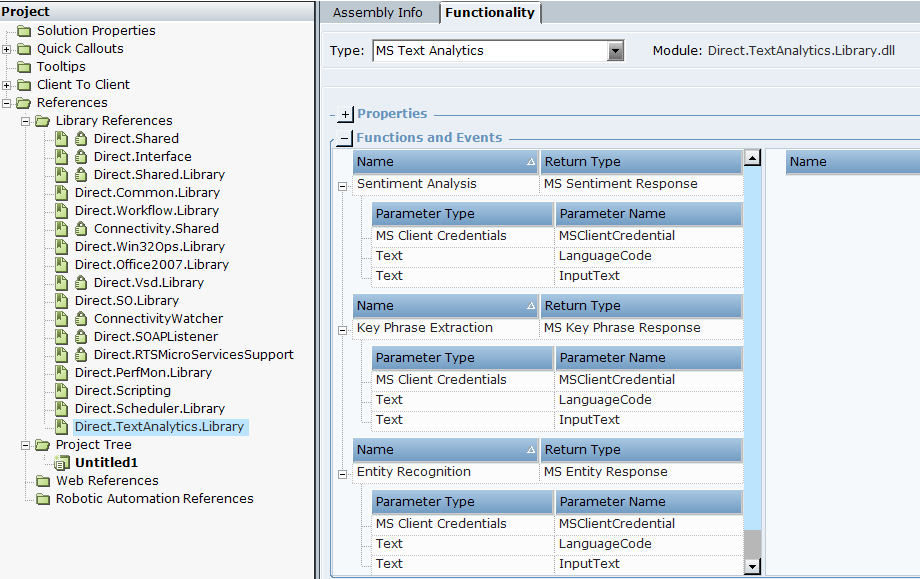Click the Direct.TextAnalytics.Library file icon
This screenshot has height=579, width=920.
tap(62, 427)
